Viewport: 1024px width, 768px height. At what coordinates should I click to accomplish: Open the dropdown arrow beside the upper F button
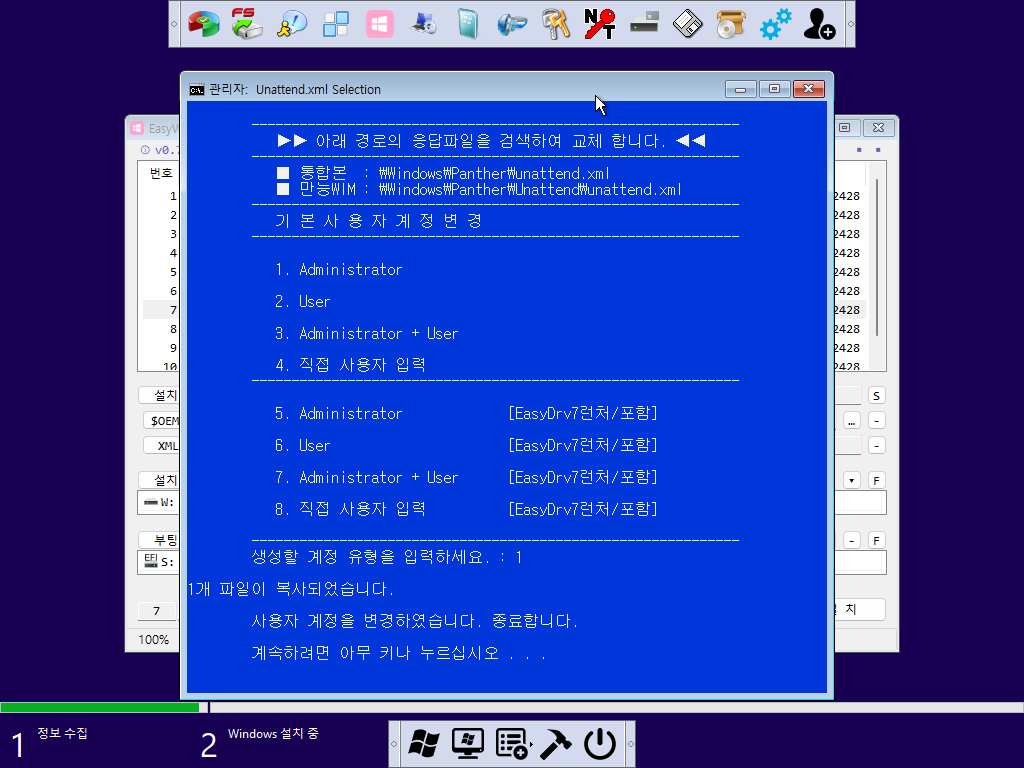[x=852, y=481]
